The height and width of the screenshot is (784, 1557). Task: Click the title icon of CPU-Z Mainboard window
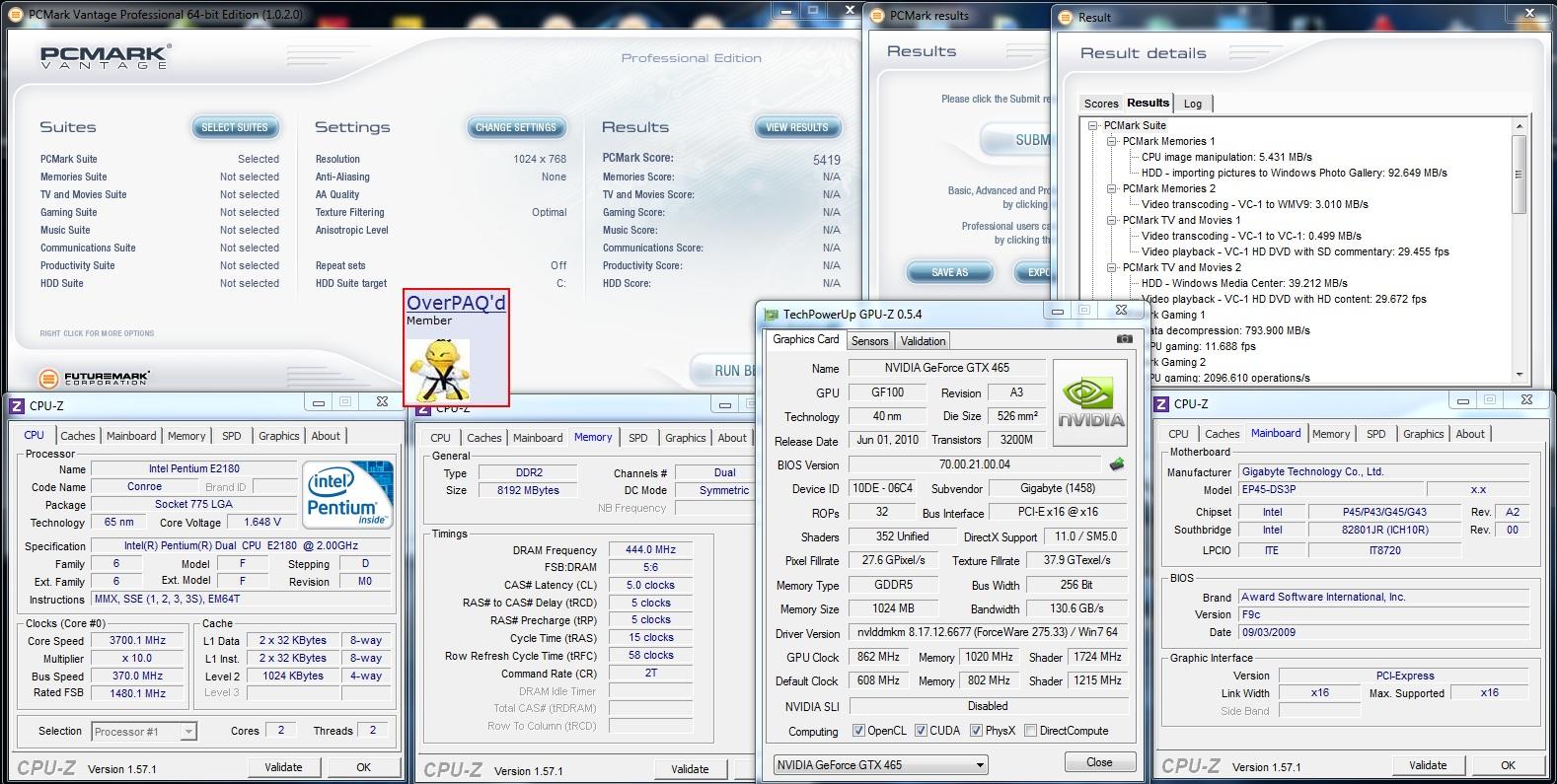1162,403
